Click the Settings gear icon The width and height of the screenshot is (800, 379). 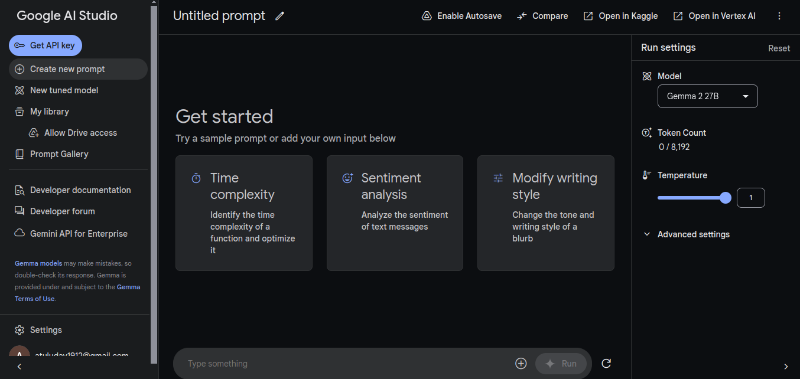(19, 330)
